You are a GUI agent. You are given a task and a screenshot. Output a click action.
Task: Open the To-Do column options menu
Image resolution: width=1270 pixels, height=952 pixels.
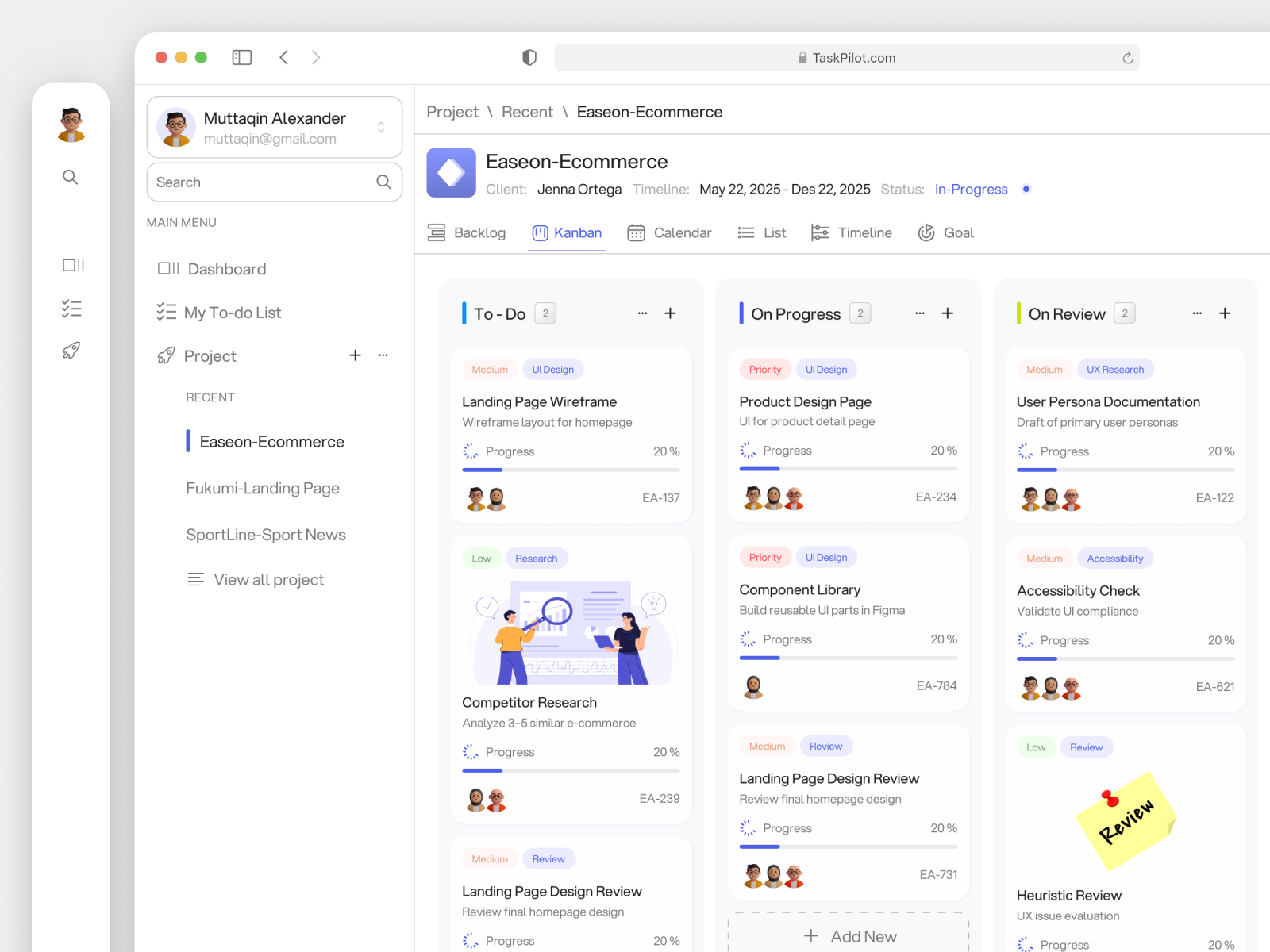[642, 313]
